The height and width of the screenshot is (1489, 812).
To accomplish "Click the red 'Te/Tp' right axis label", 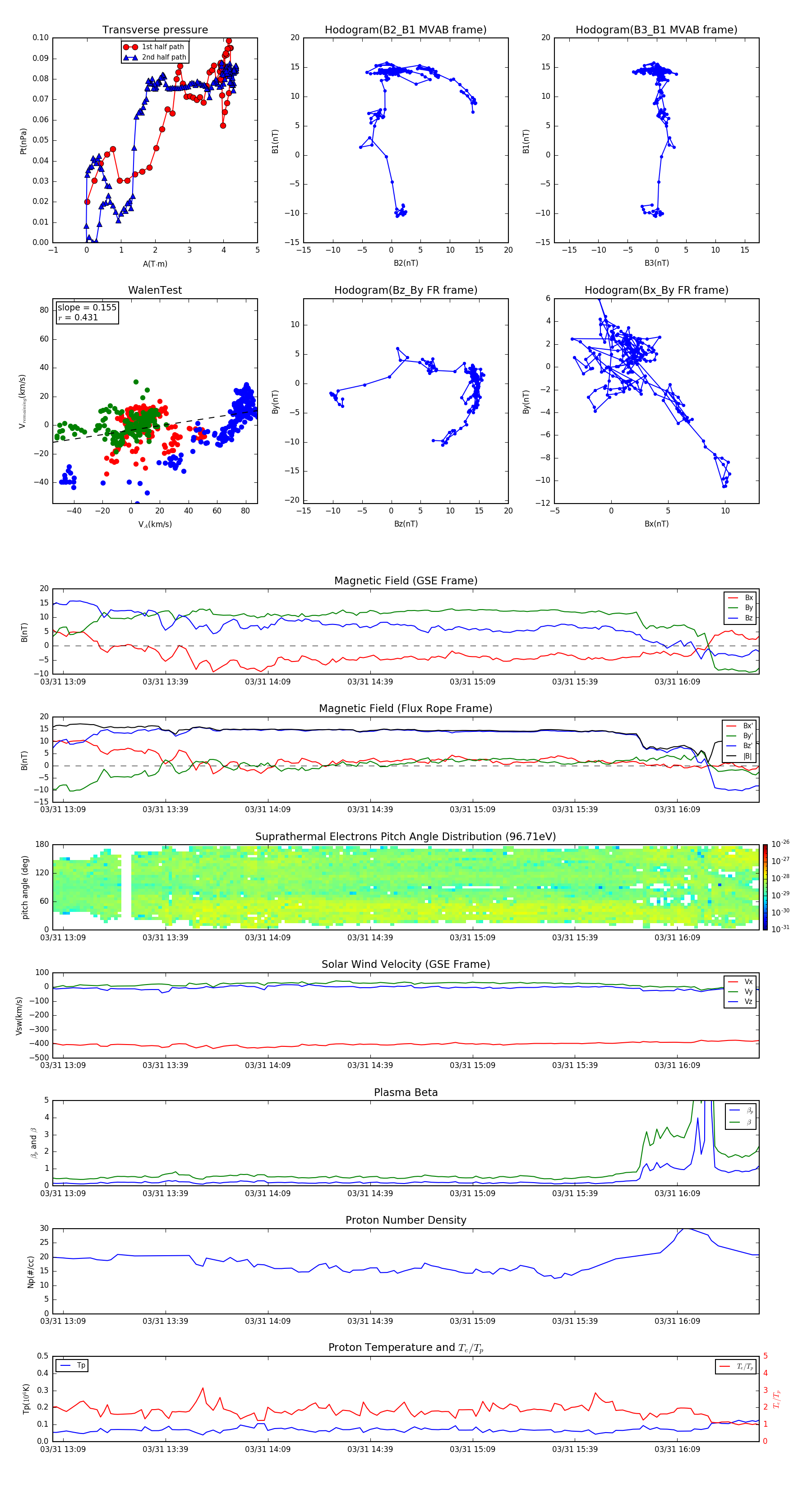I will point(777,1399).
